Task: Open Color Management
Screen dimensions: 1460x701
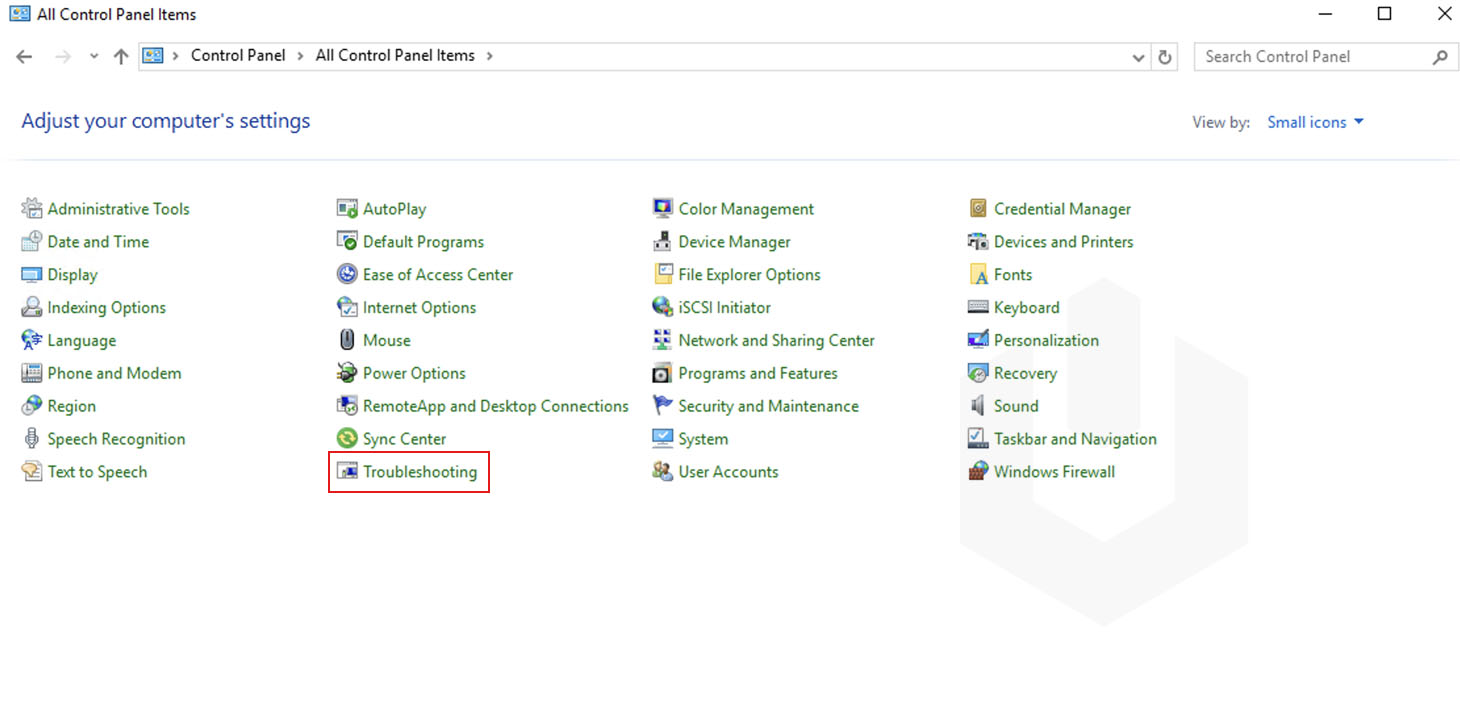Action: [x=746, y=208]
